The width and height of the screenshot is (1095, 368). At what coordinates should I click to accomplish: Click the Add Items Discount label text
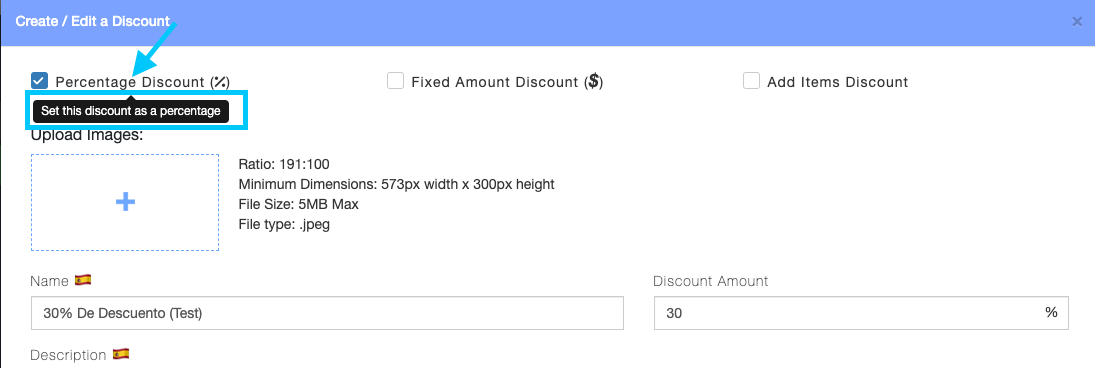(x=837, y=82)
